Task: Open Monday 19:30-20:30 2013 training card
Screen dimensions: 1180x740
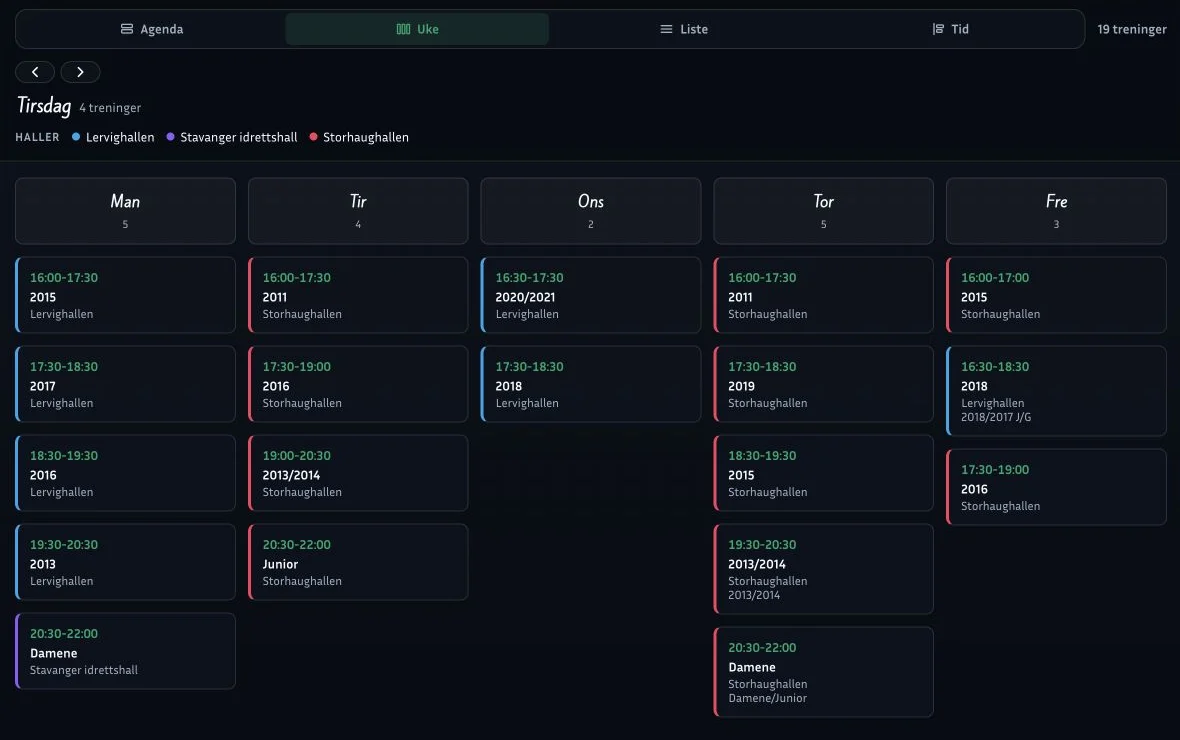Action: point(125,562)
